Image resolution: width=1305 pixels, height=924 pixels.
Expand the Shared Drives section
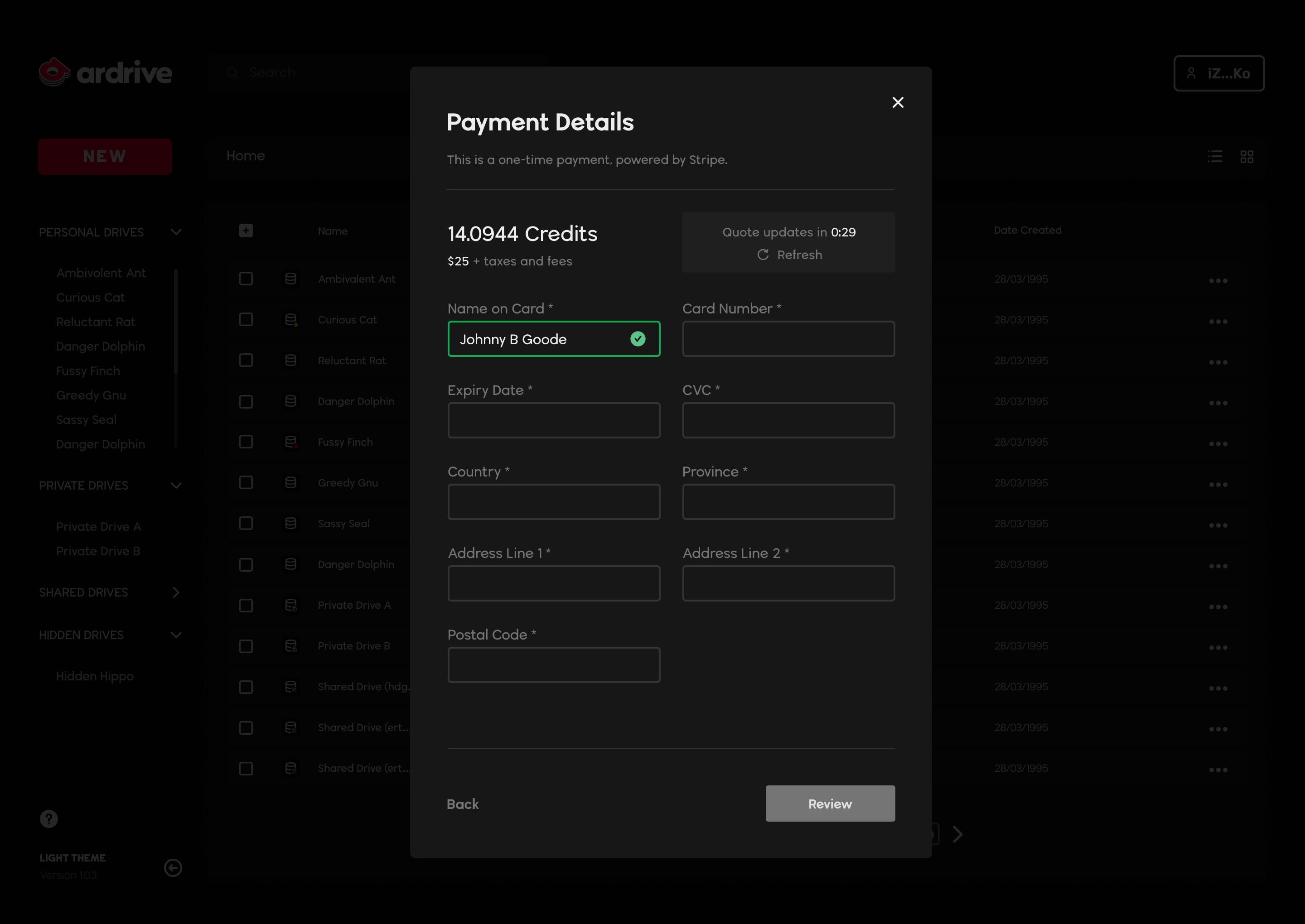[176, 592]
